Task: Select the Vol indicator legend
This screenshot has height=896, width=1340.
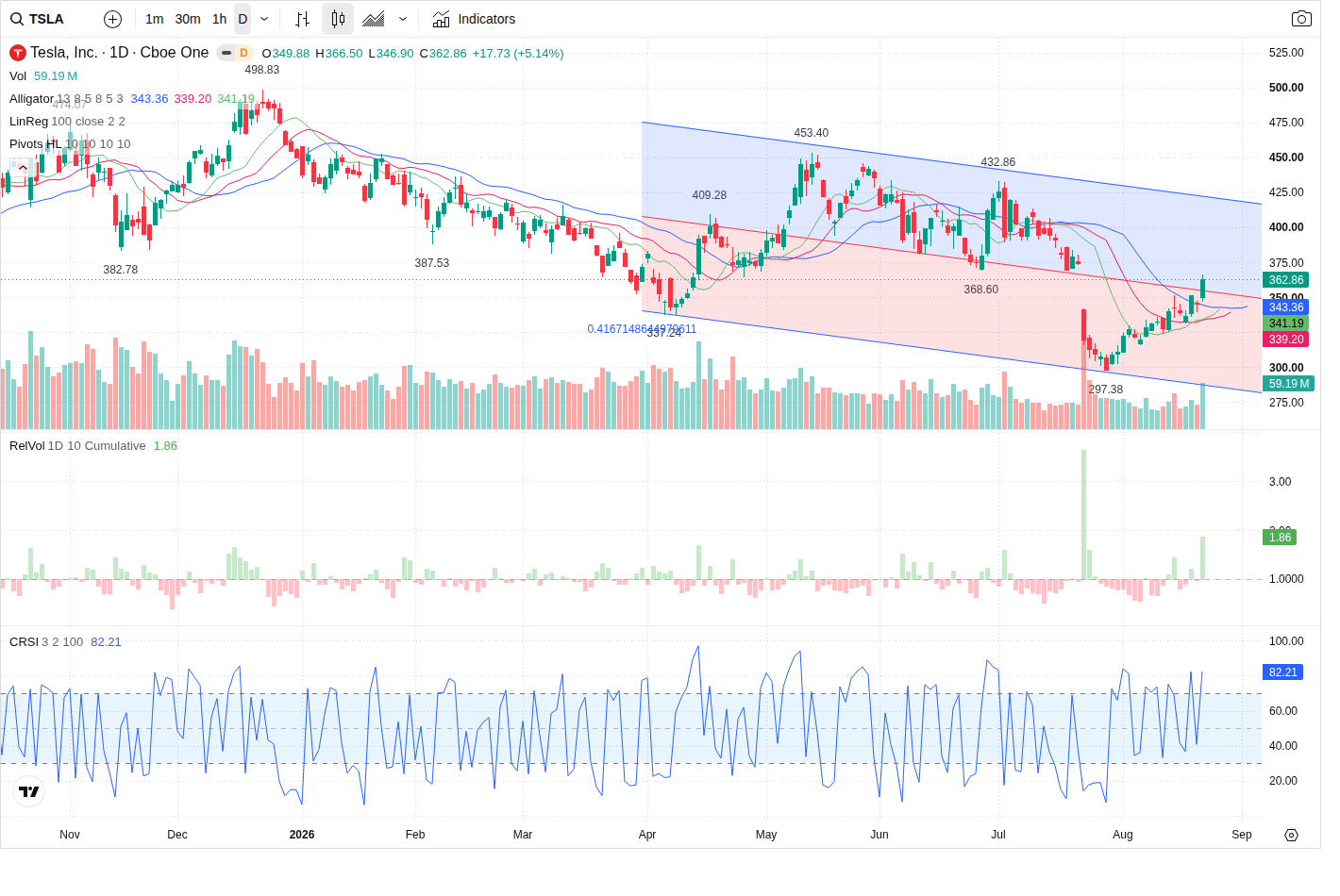Action: coord(18,76)
